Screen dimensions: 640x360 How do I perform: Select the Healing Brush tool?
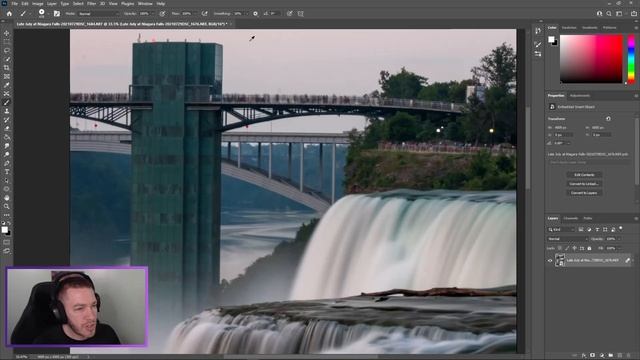pos(7,94)
